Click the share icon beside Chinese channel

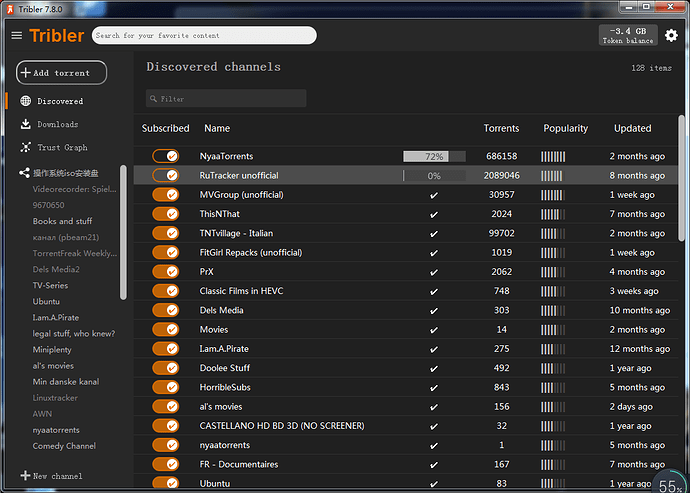tap(24, 173)
